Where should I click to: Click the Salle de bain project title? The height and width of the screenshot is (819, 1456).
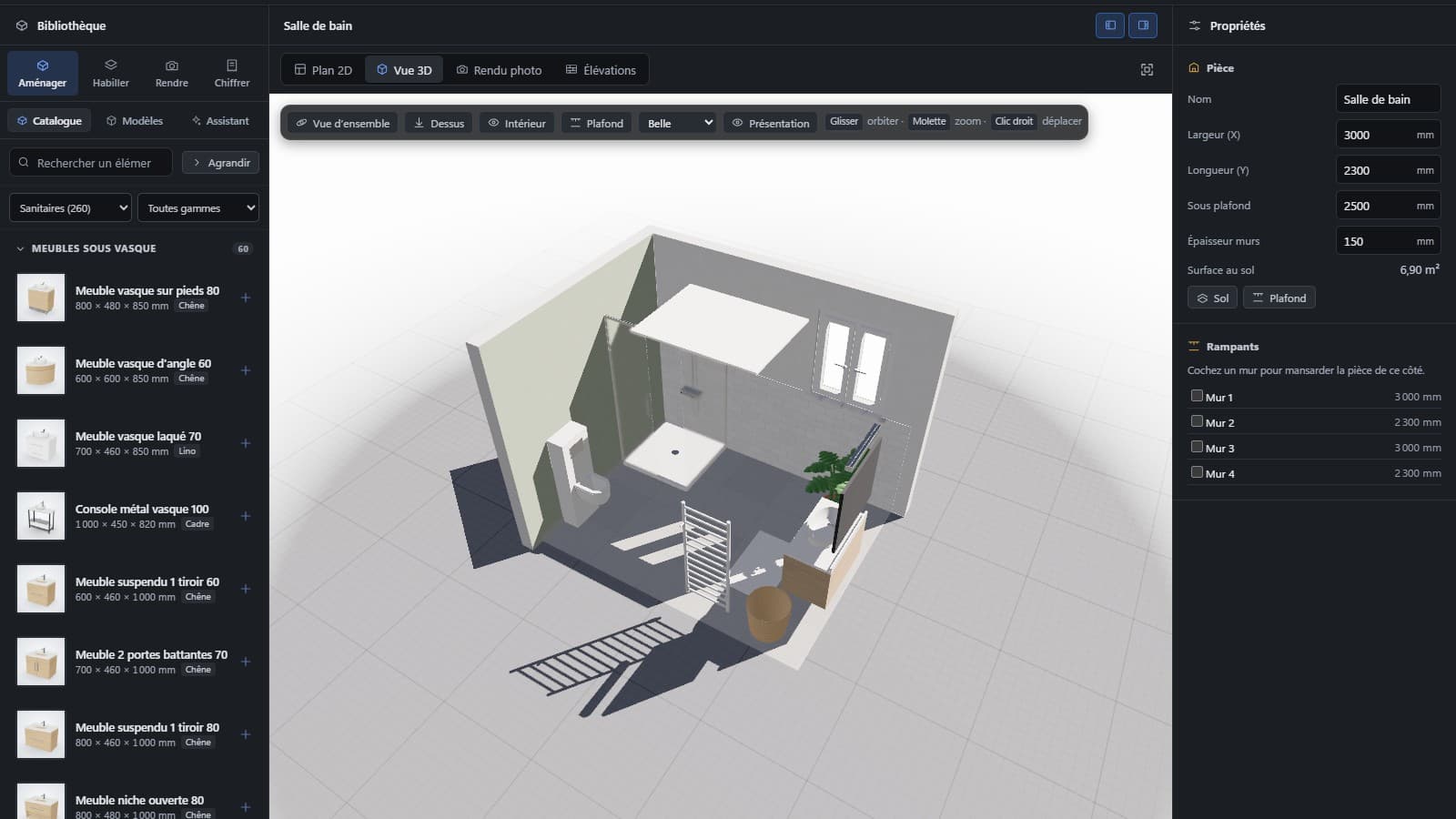pos(318,25)
